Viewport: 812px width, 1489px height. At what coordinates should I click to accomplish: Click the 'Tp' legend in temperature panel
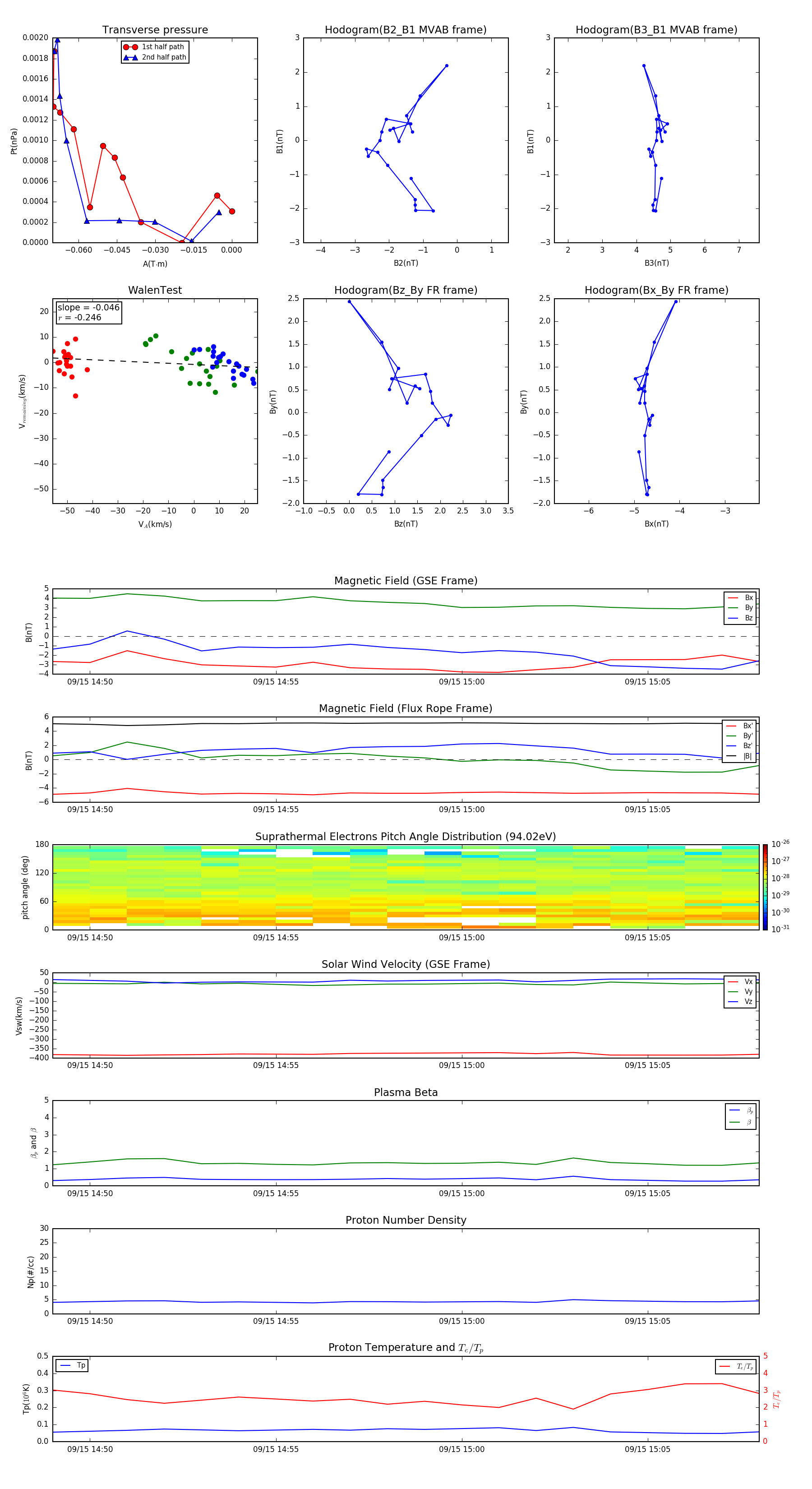coord(72,1366)
